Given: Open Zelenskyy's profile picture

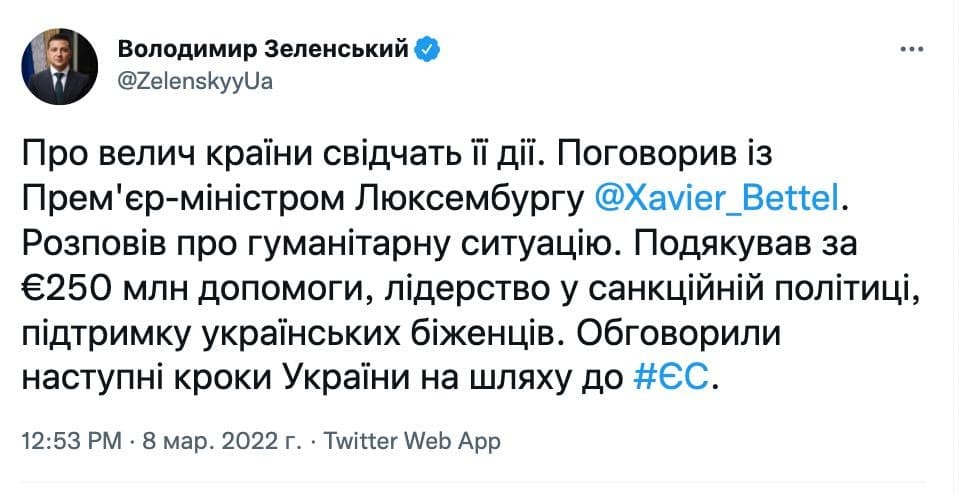Looking at the screenshot, I should click(59, 66).
